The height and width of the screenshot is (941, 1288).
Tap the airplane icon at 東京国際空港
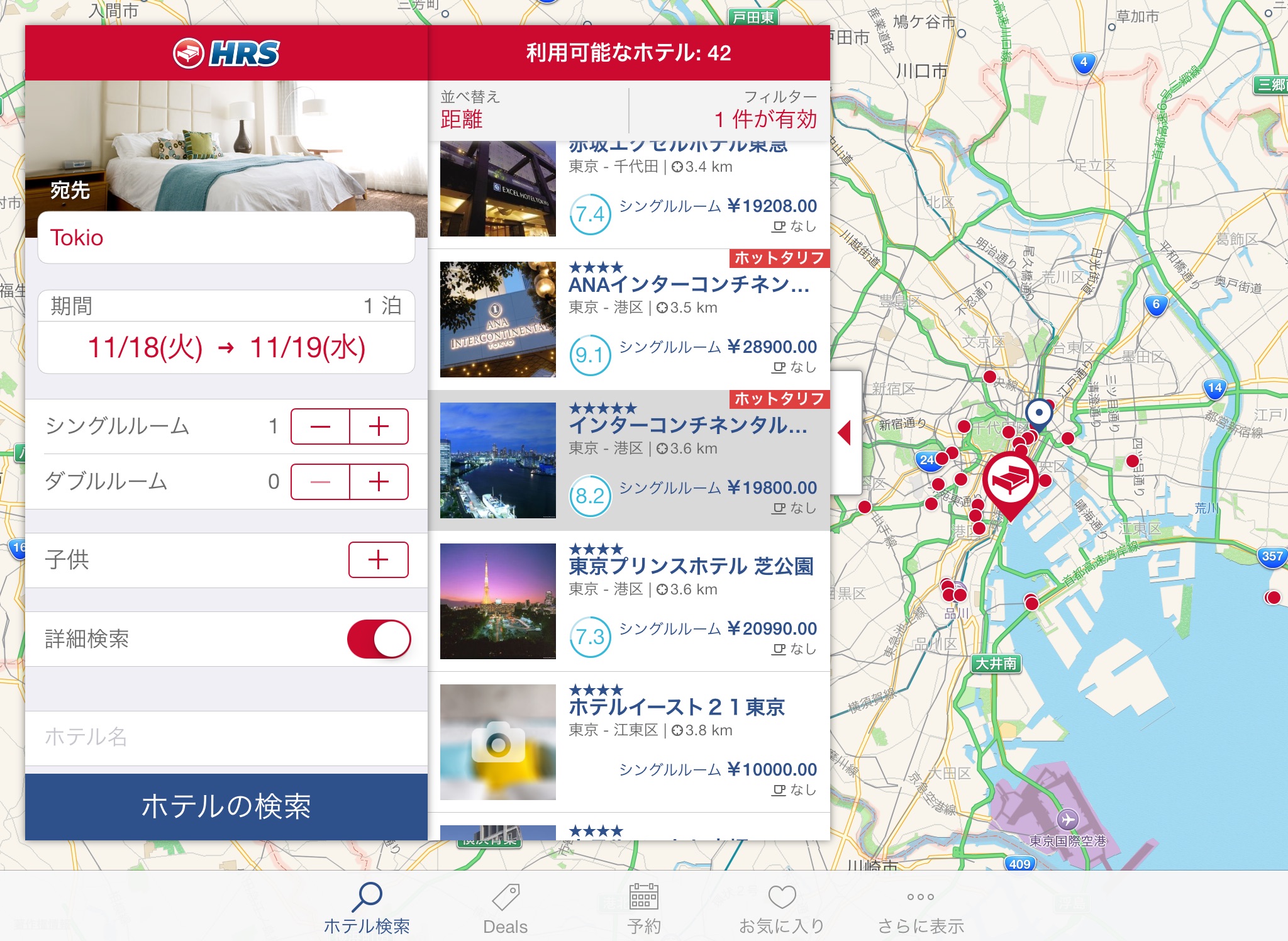point(1067,820)
